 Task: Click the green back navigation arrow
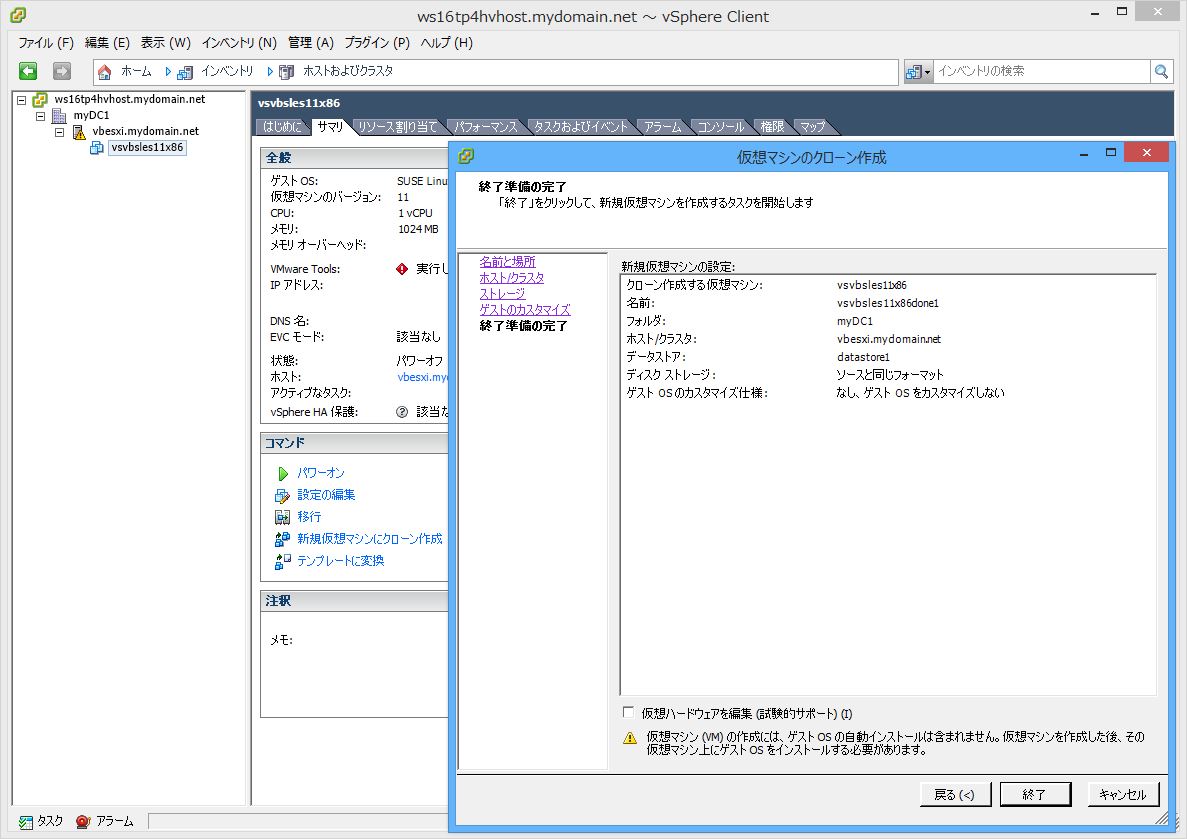(x=28, y=71)
